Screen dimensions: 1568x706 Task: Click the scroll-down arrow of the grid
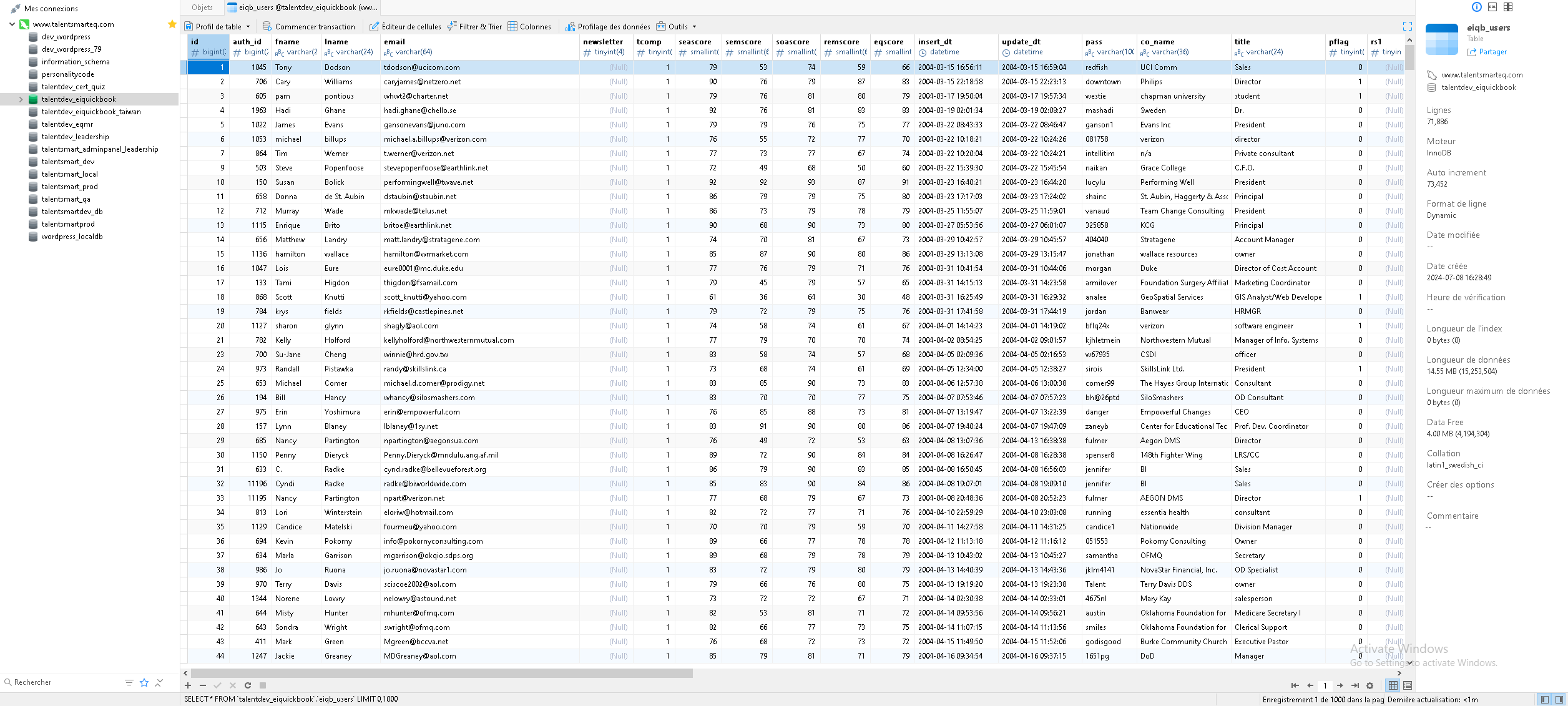[1409, 663]
